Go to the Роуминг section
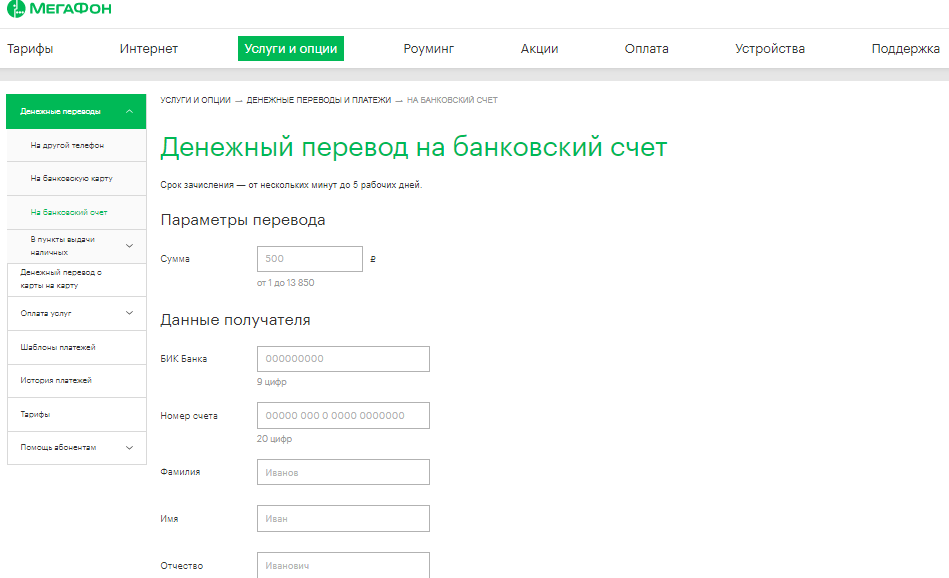The image size is (949, 578). 429,48
